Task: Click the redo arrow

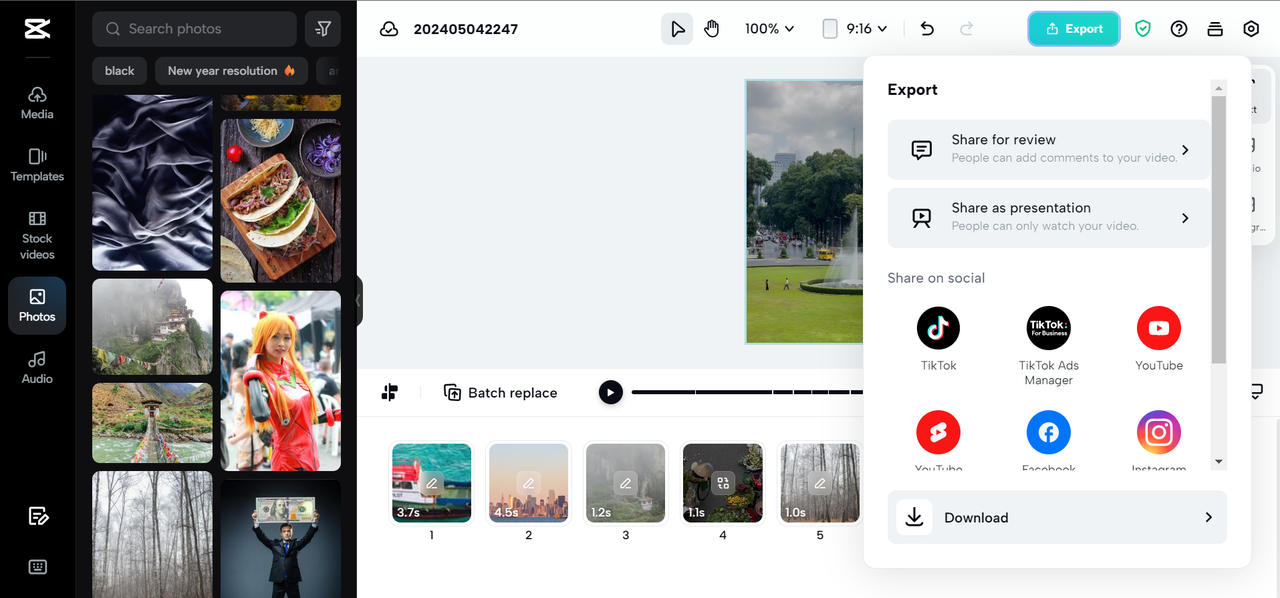Action: (x=966, y=29)
